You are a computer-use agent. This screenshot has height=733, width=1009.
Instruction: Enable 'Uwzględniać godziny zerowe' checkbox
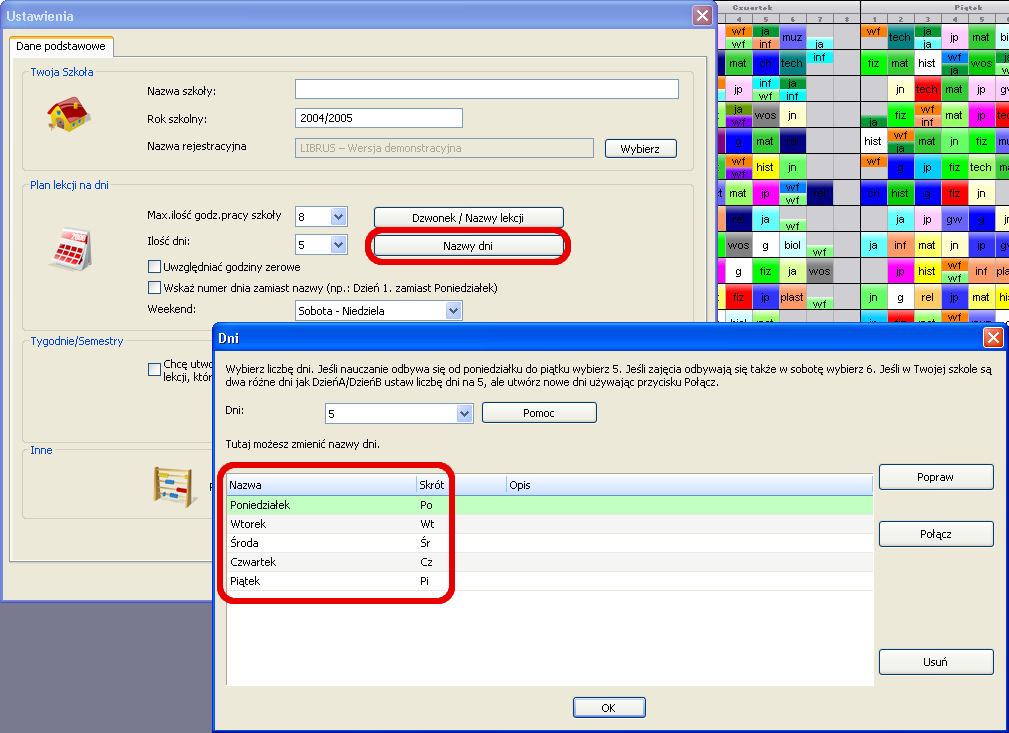tap(154, 267)
